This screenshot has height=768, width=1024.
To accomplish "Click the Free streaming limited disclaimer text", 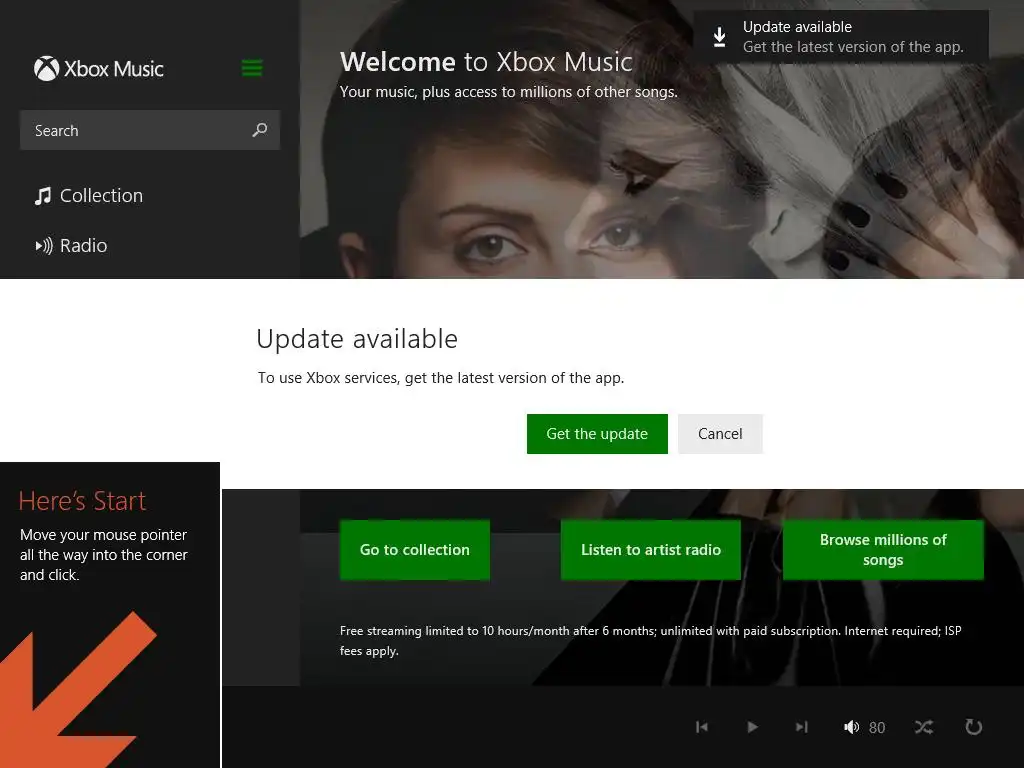I will (x=650, y=641).
